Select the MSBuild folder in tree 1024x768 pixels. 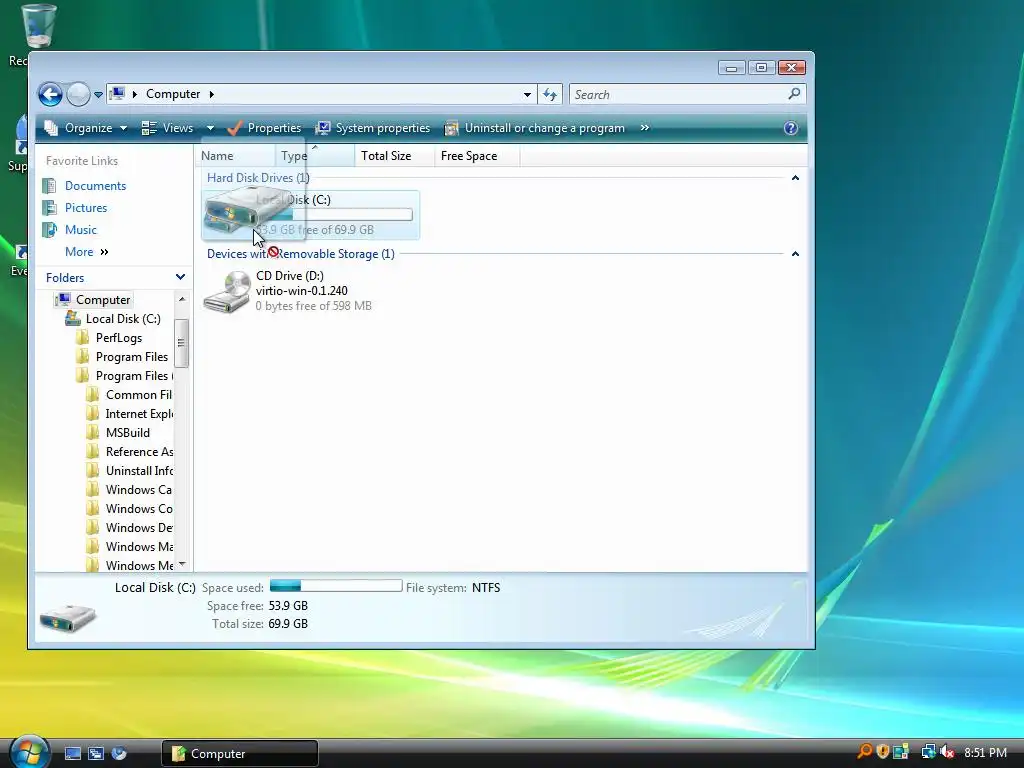coord(127,433)
